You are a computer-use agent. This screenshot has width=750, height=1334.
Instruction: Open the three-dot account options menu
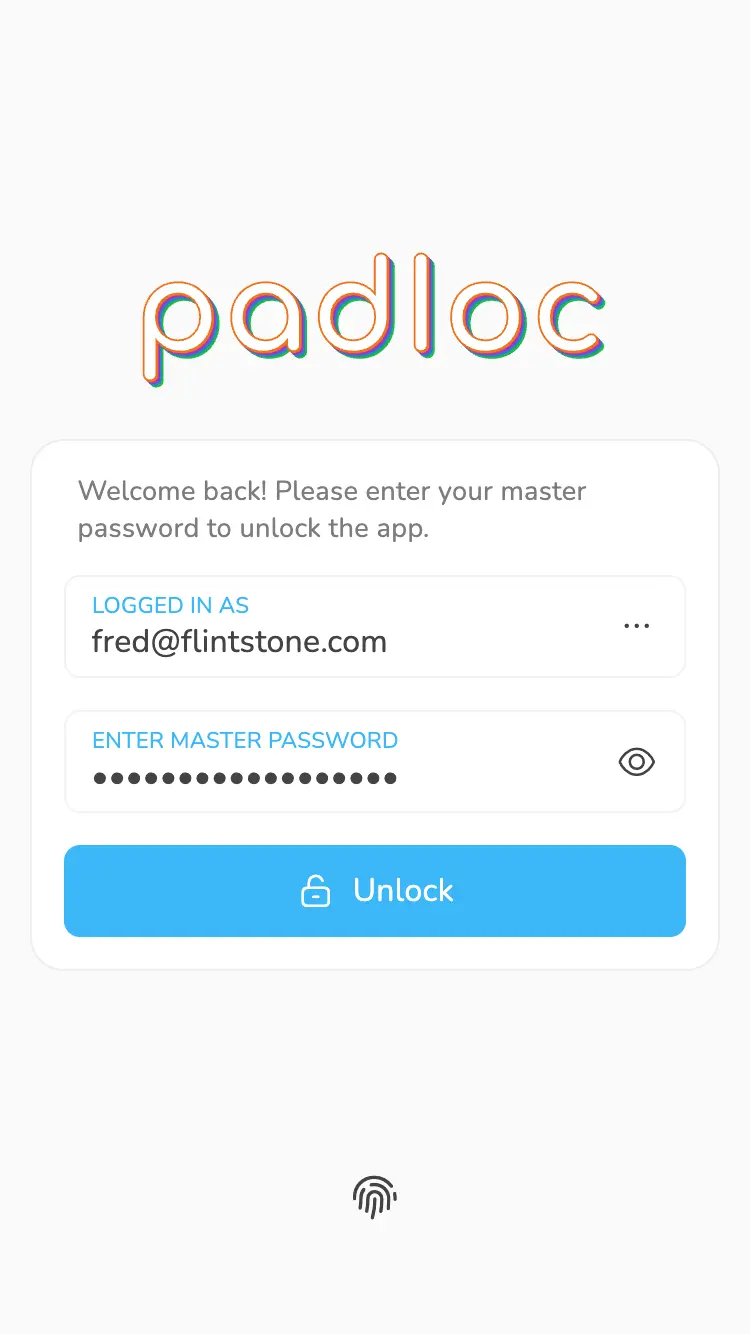click(637, 626)
